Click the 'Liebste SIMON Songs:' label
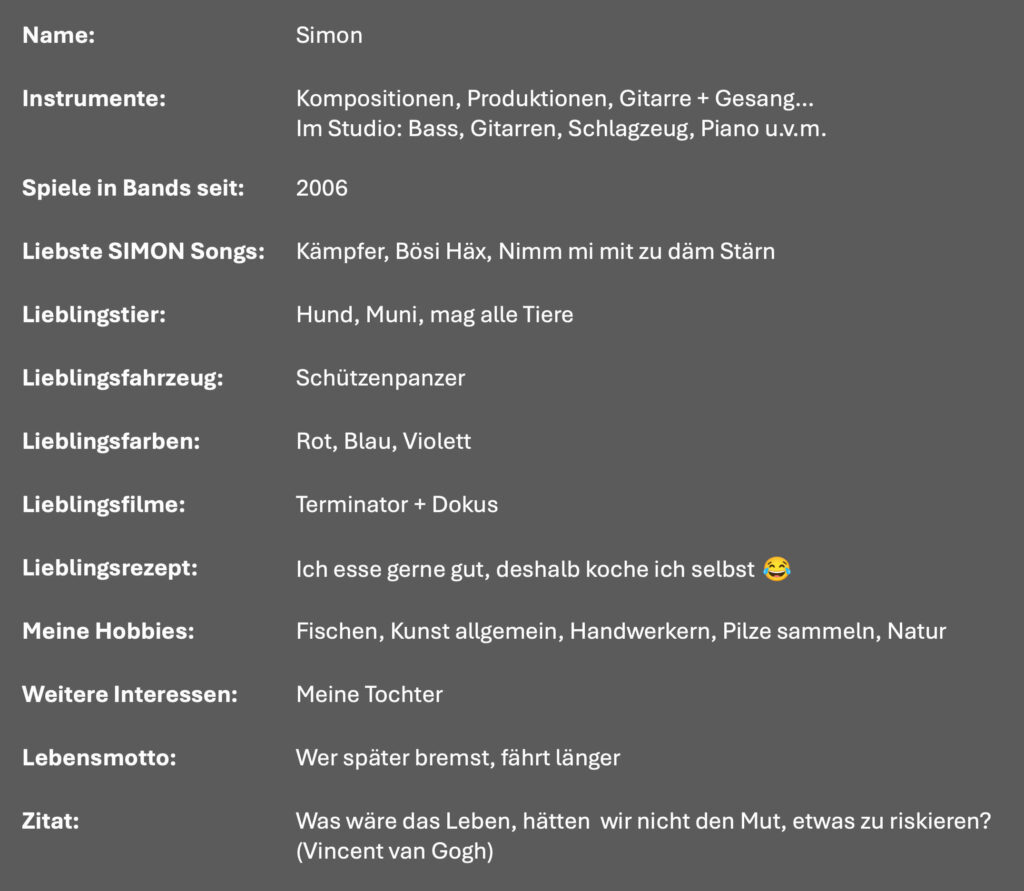Image resolution: width=1024 pixels, height=891 pixels. pos(144,251)
